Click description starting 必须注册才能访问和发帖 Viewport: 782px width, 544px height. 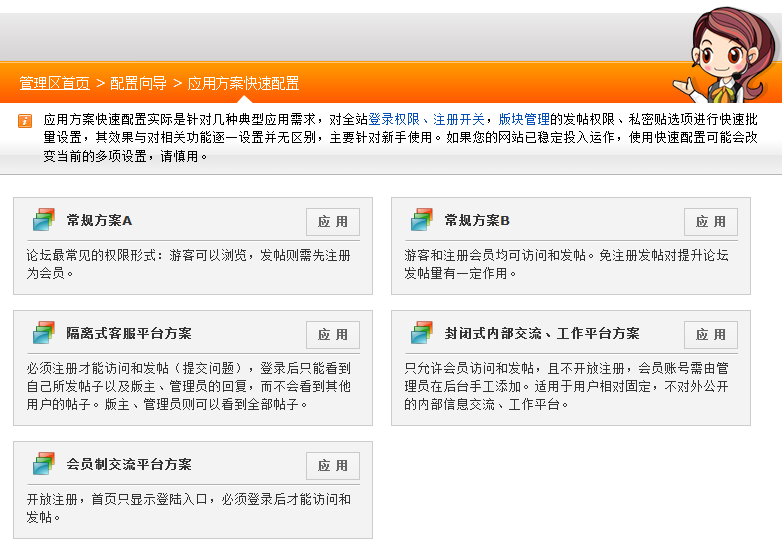coord(189,386)
